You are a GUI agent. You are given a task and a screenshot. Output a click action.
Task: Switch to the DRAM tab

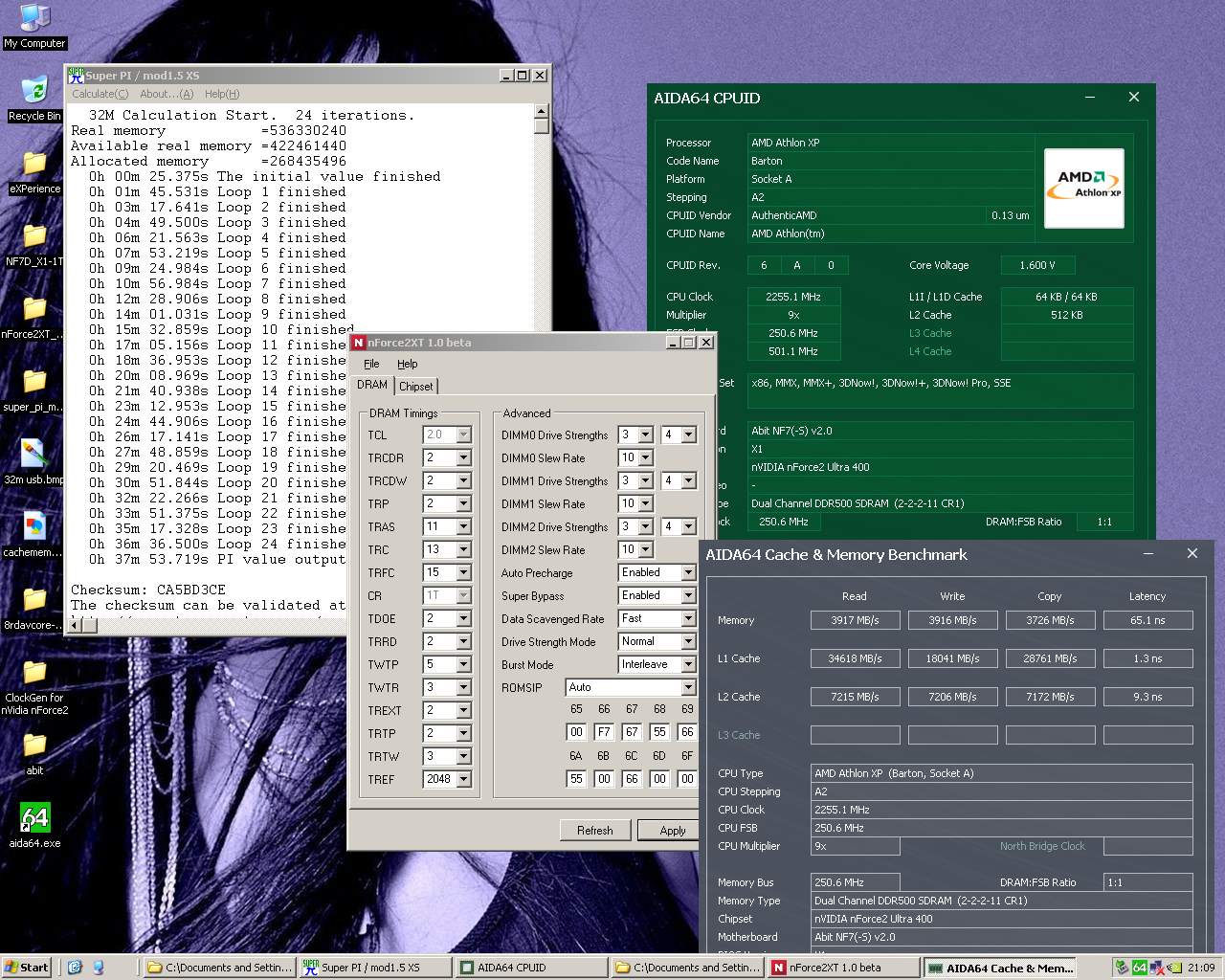click(372, 385)
